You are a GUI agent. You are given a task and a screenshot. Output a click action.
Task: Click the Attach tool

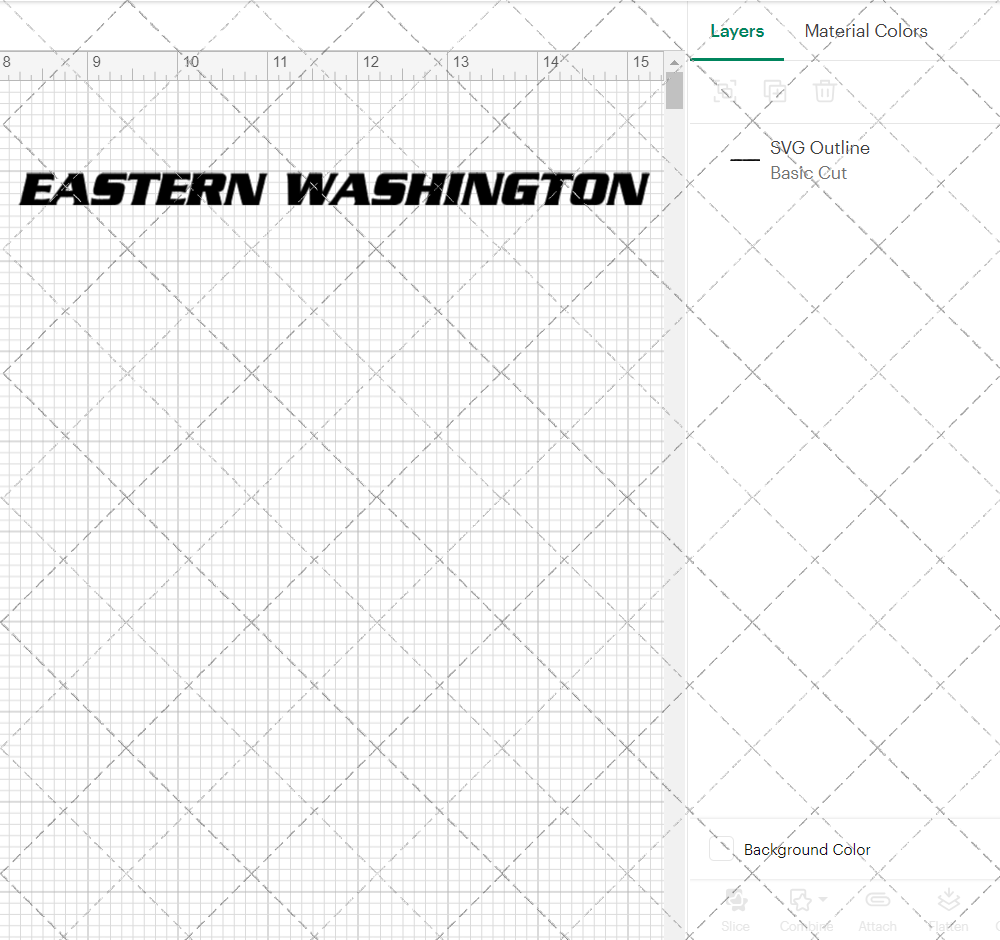[x=878, y=910]
